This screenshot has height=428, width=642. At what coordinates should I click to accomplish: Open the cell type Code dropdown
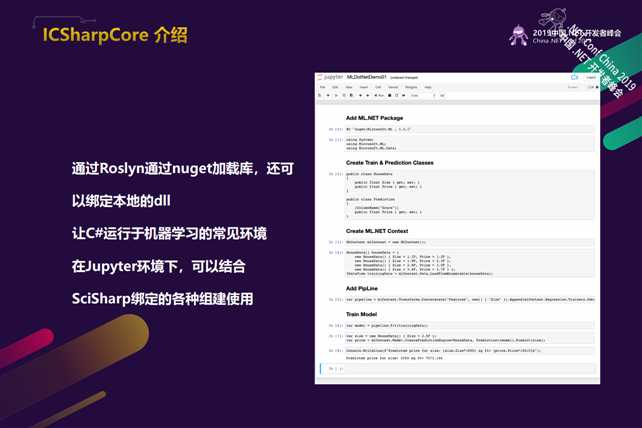pos(423,95)
